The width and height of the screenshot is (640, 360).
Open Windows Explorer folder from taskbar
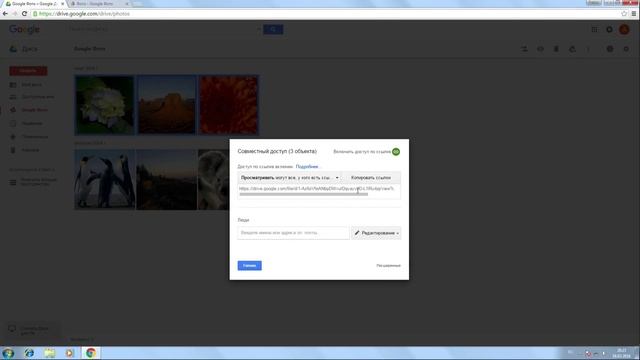tap(50, 353)
